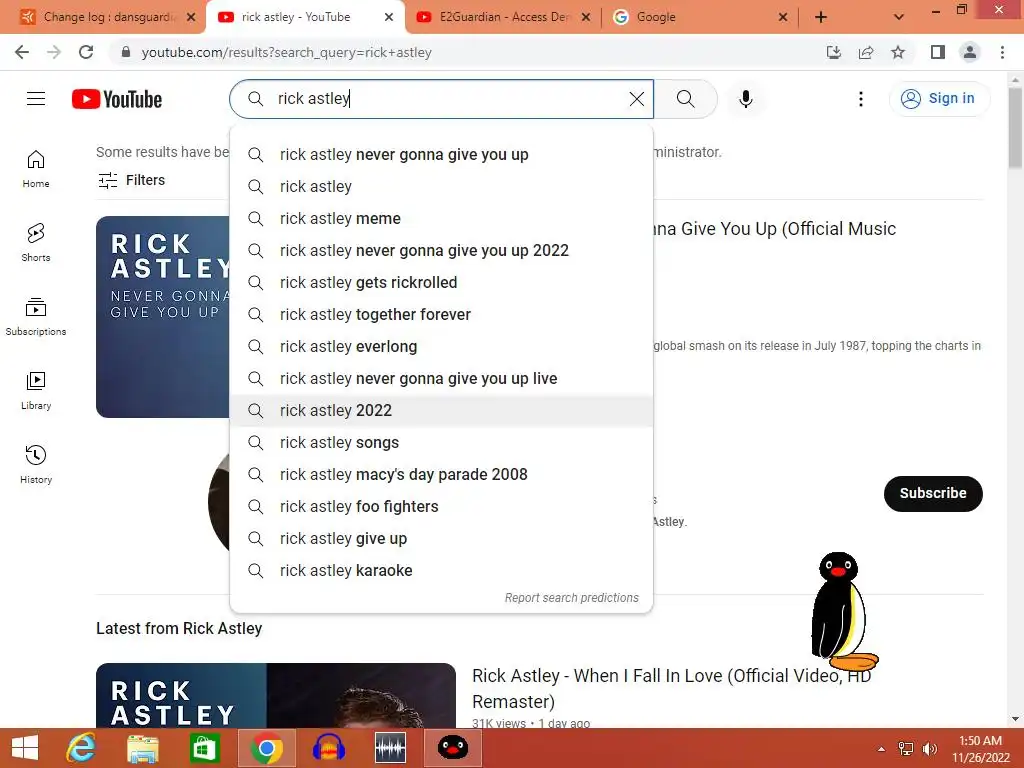Show hidden system tray icons

[881, 749]
